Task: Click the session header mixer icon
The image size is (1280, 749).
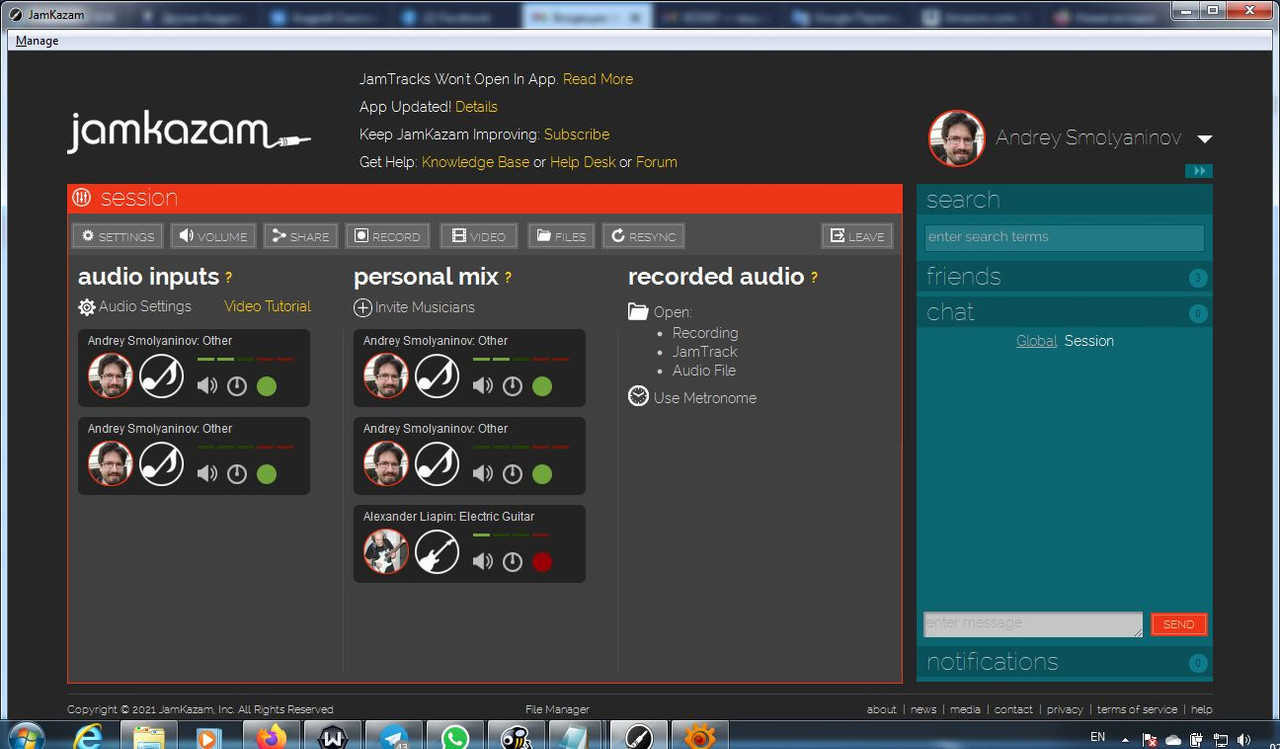Action: coord(82,198)
